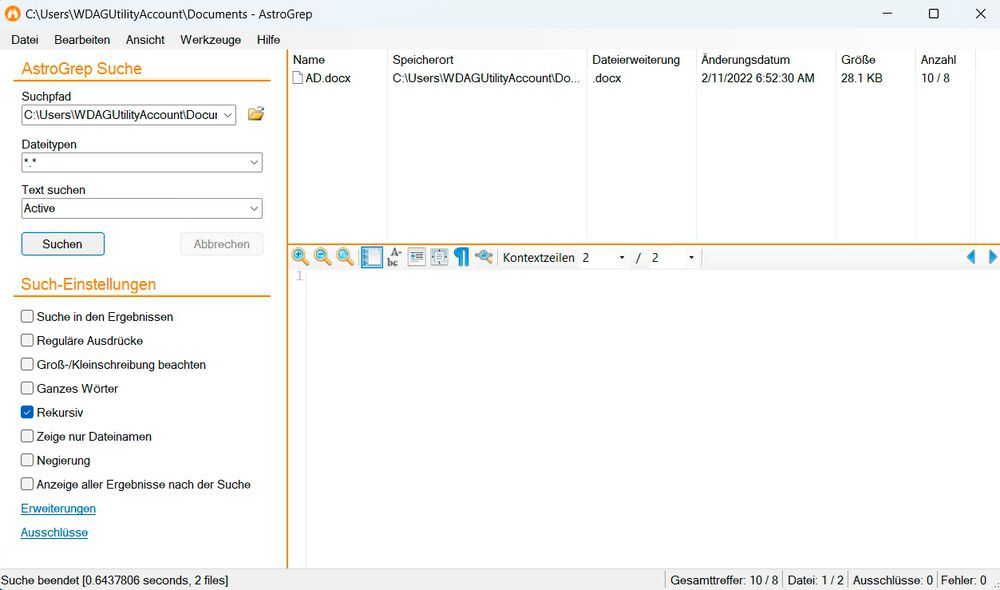Open the Text suchen dropdown list
The image size is (1000, 590).
[x=253, y=208]
